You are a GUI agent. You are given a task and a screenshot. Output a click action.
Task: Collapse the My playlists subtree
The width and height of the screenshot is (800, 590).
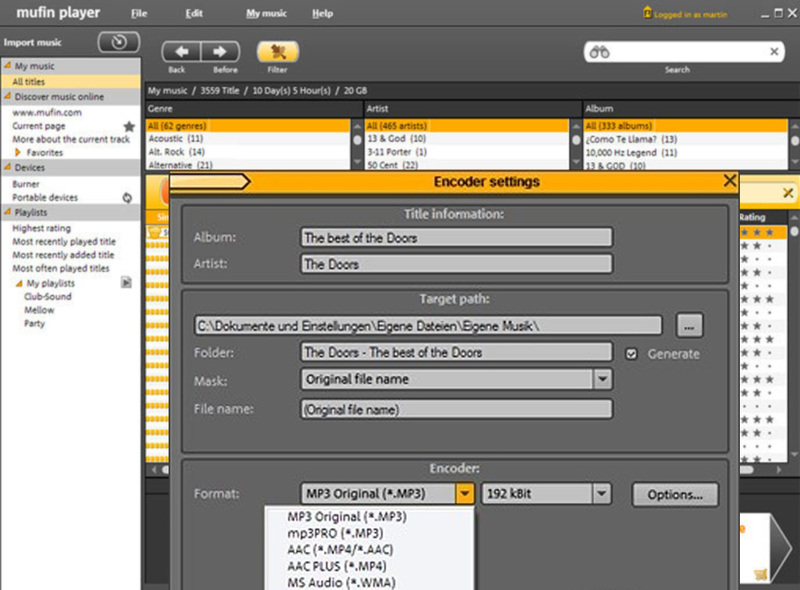19,283
